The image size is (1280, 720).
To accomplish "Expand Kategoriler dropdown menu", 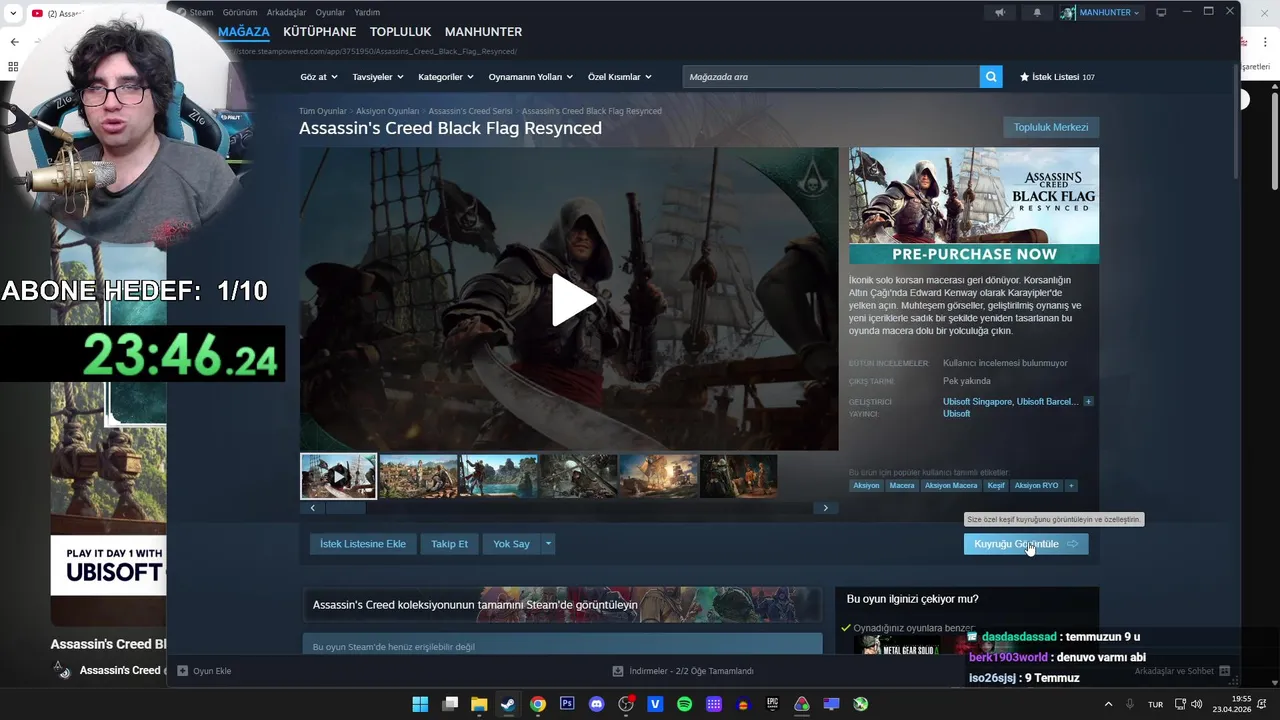I will 445,77.
